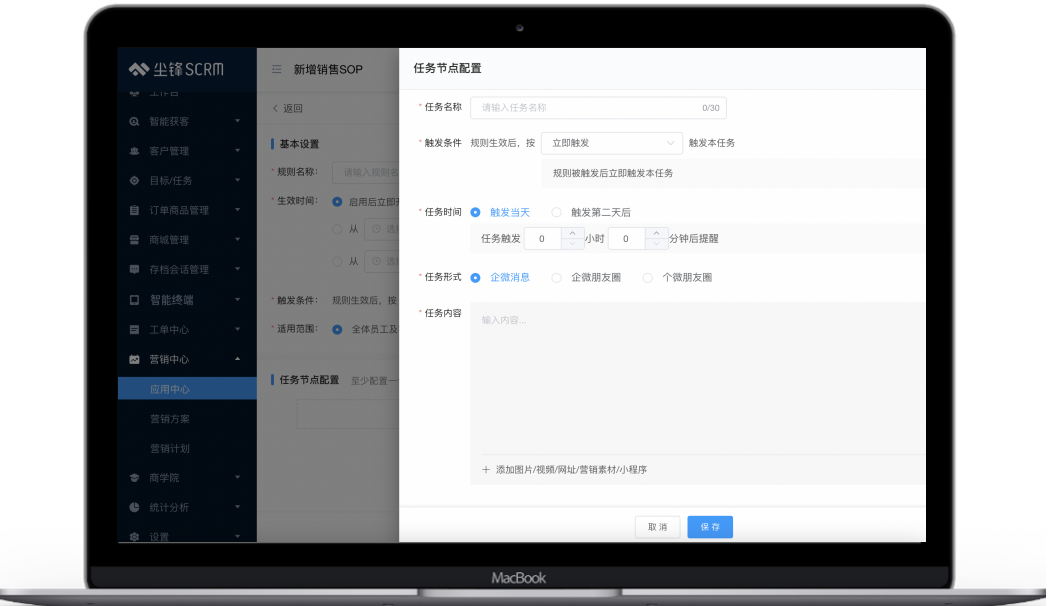Click the hours number field before 小时
The width and height of the screenshot is (1048, 606).
[x=543, y=239]
